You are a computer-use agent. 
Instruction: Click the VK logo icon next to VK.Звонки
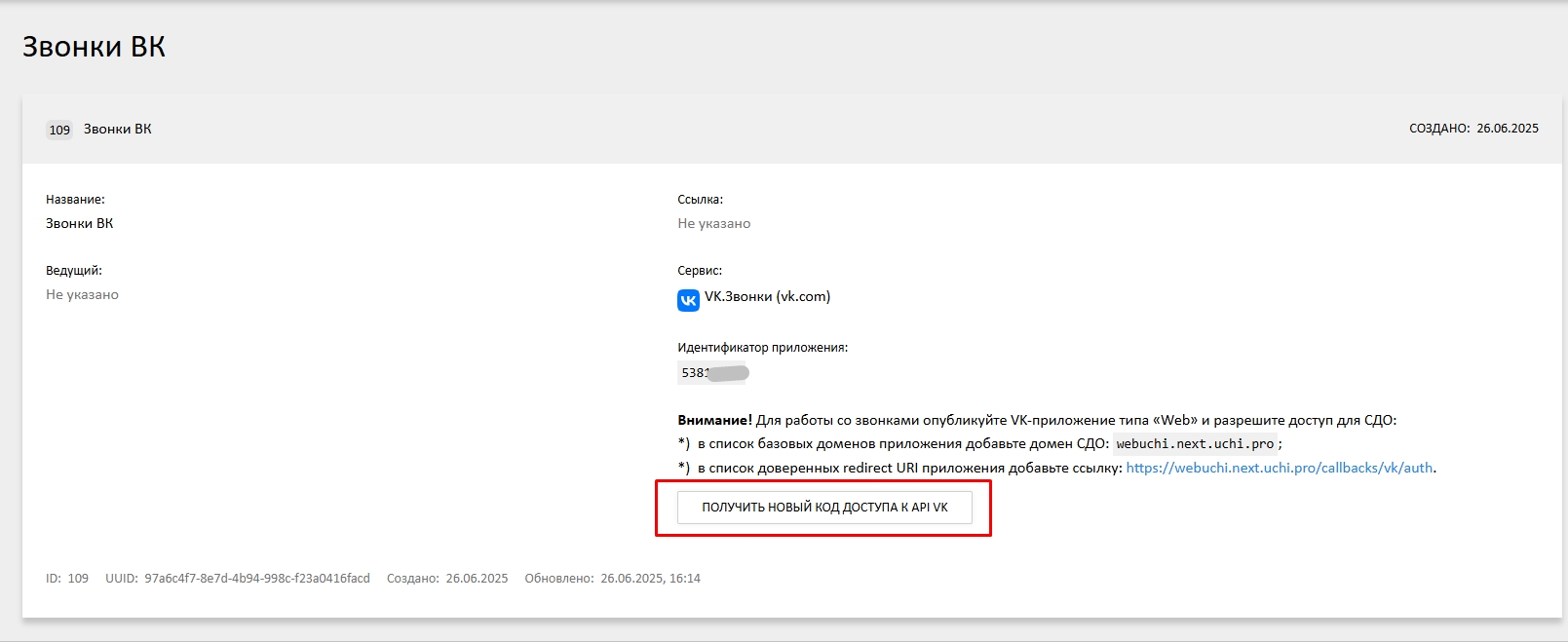688,300
